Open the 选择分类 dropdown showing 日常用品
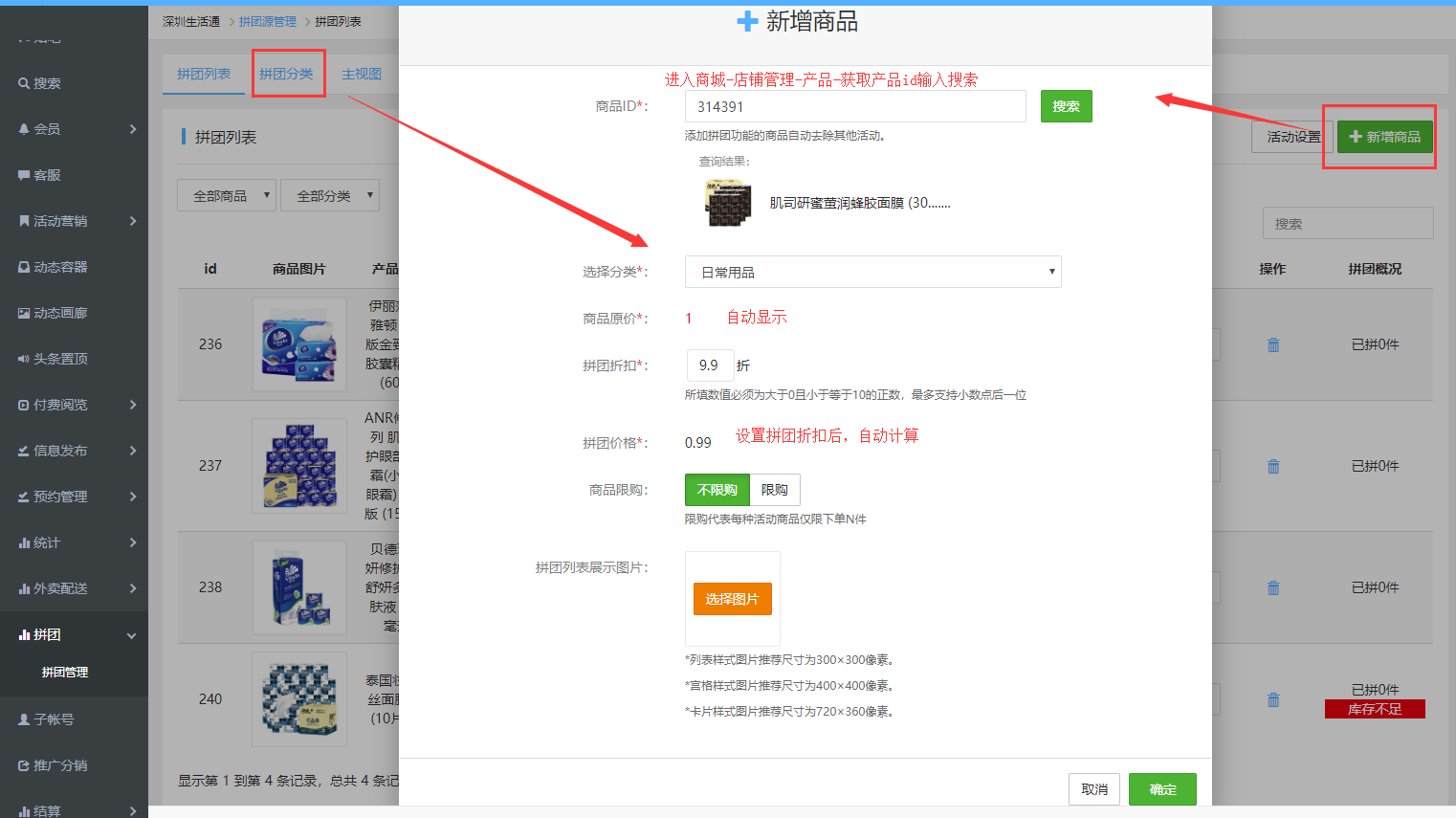This screenshot has width=1456, height=818. point(872,272)
